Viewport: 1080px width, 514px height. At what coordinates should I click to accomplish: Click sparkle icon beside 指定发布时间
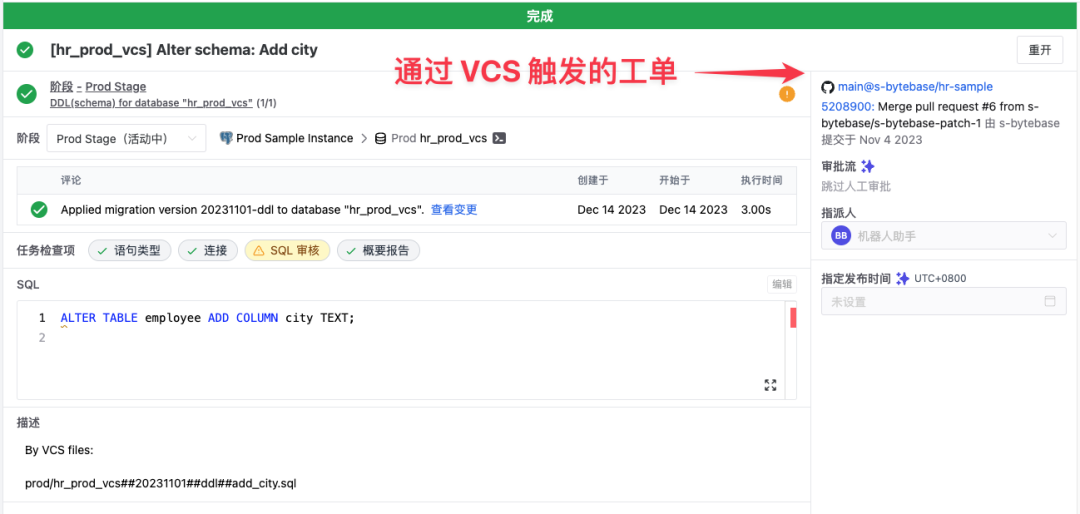902,278
